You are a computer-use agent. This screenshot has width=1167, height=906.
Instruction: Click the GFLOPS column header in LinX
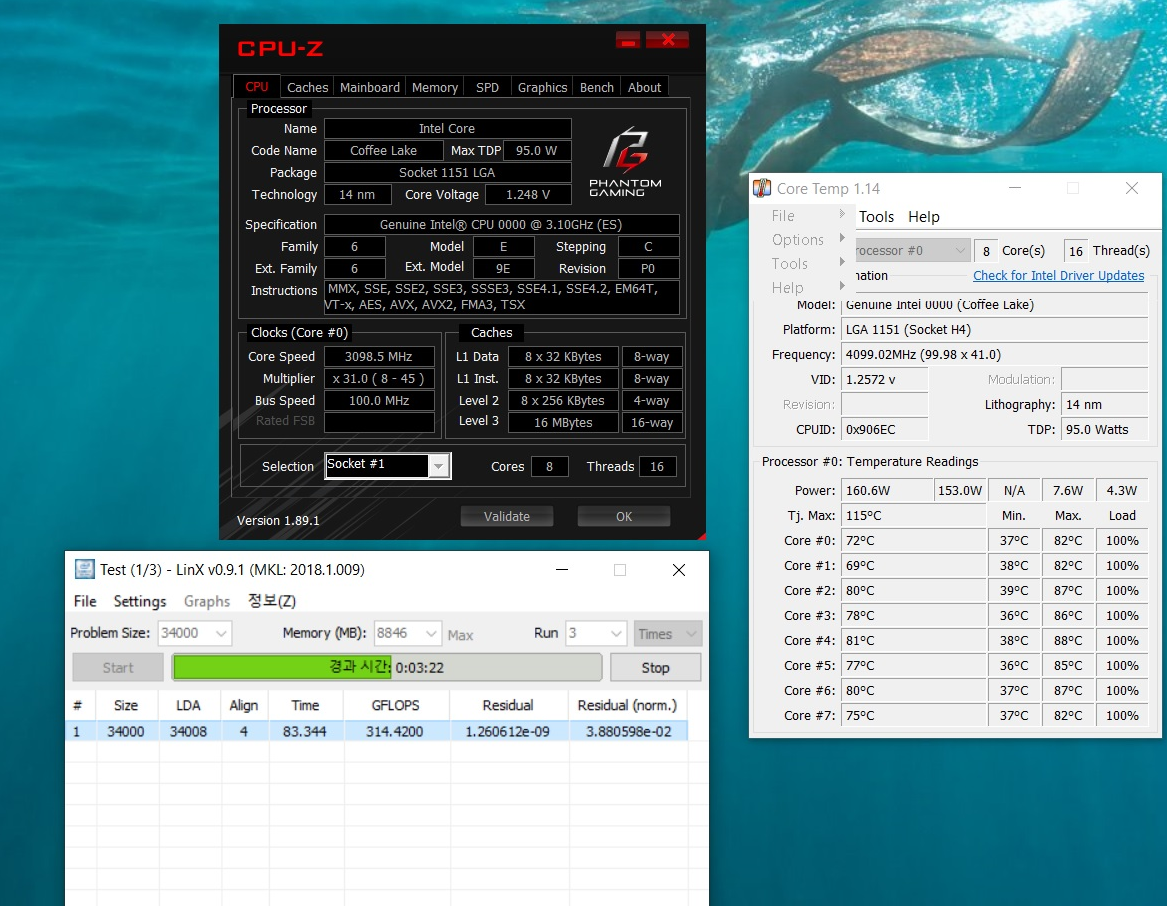pos(395,705)
